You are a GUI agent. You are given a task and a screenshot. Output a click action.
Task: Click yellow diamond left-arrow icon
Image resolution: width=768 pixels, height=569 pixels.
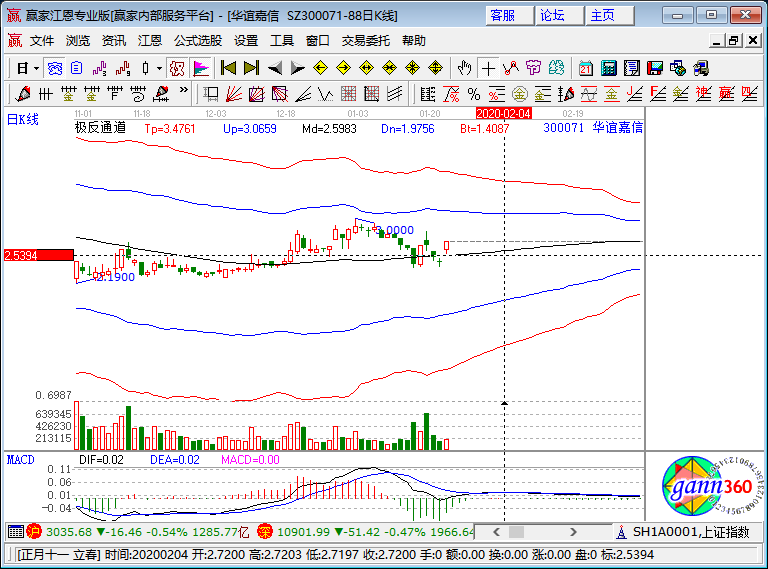(320, 68)
